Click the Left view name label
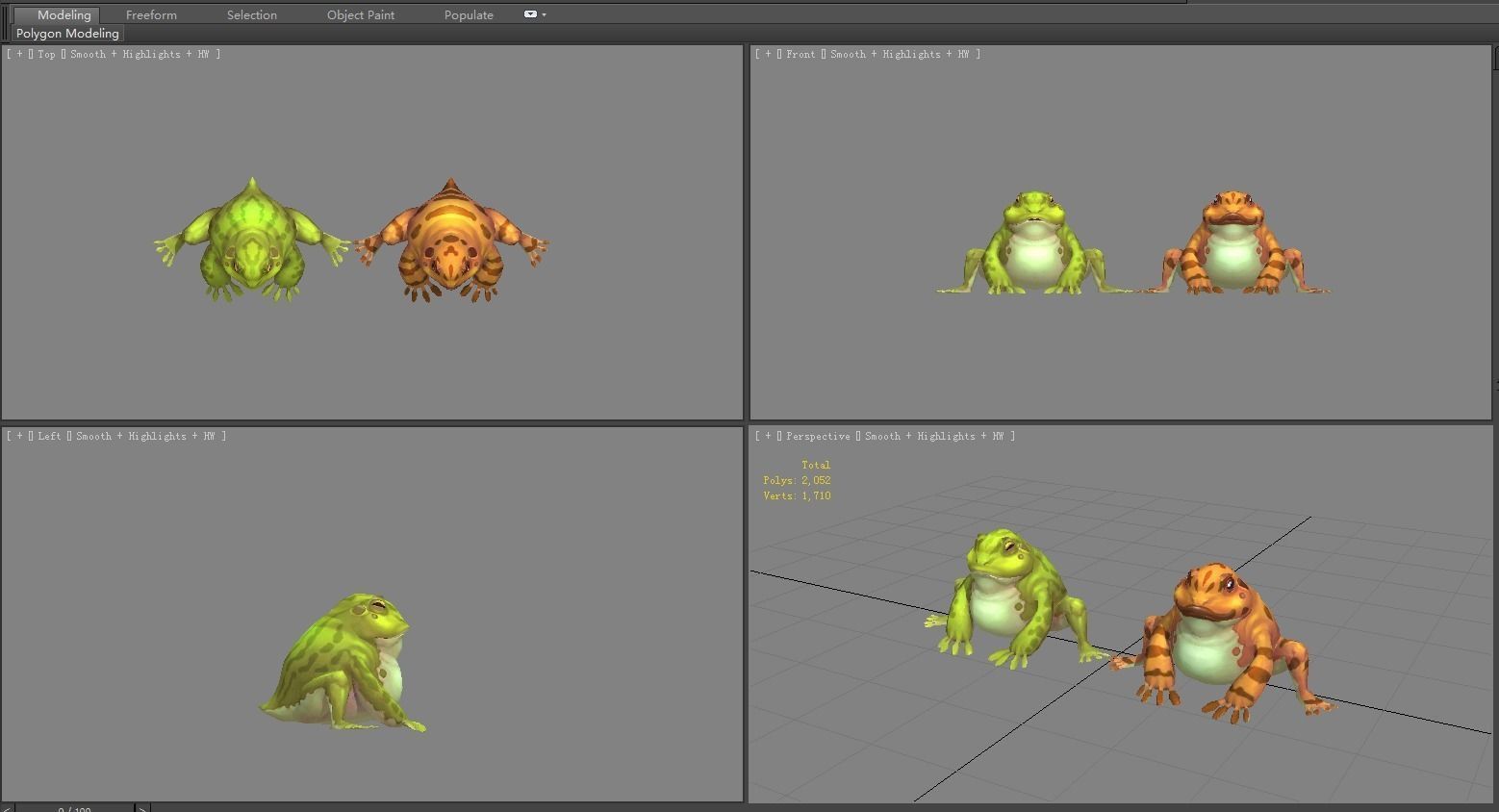The width and height of the screenshot is (1499, 812). coord(49,436)
